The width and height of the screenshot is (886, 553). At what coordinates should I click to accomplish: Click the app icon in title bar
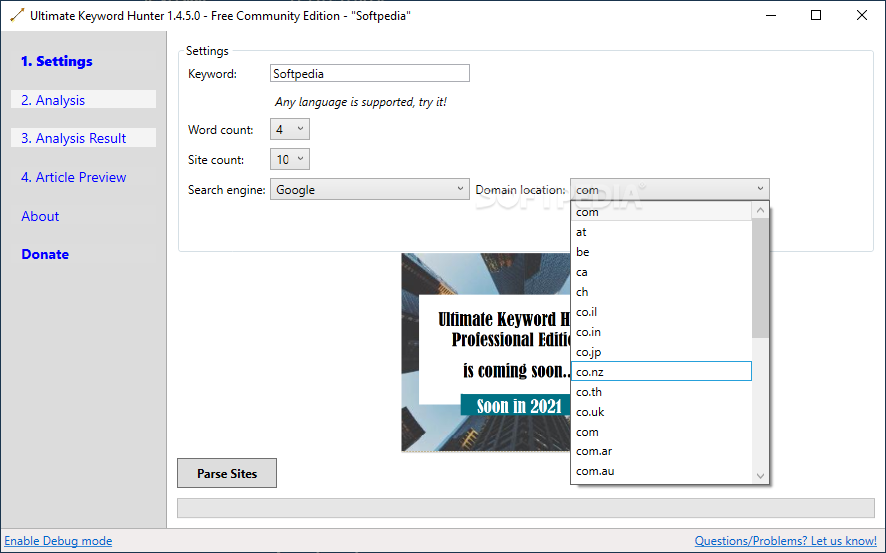click(17, 15)
